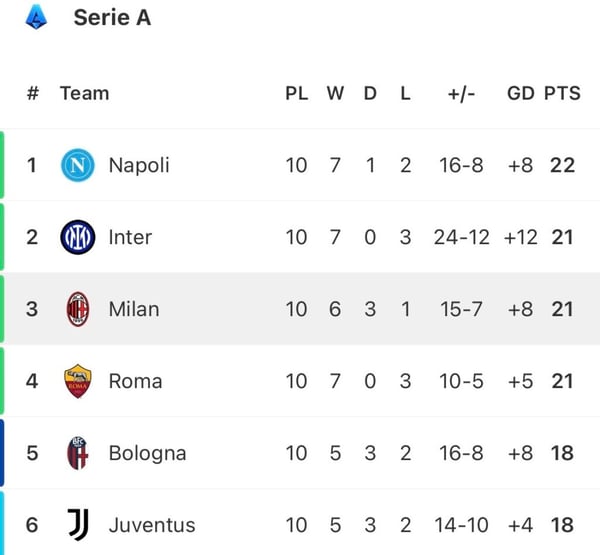Click the Roma club crest
The image size is (600, 555).
point(78,381)
